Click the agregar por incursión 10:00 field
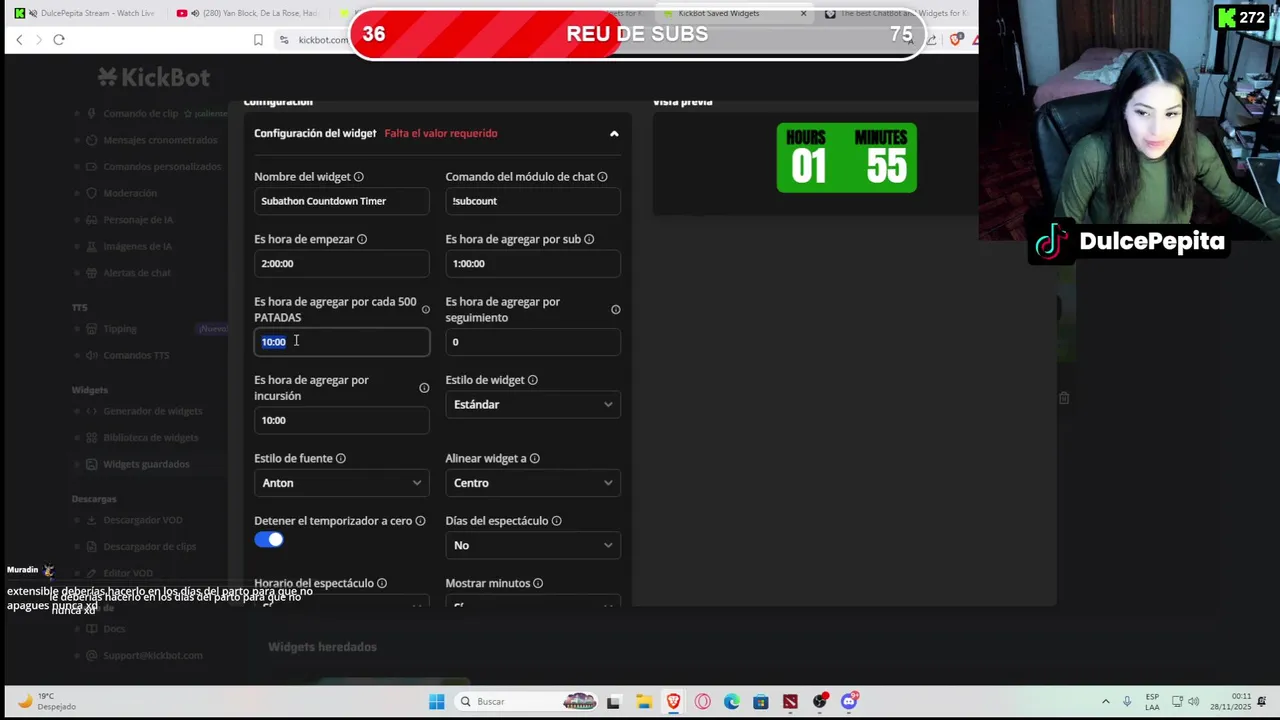1280x720 pixels. click(342, 420)
